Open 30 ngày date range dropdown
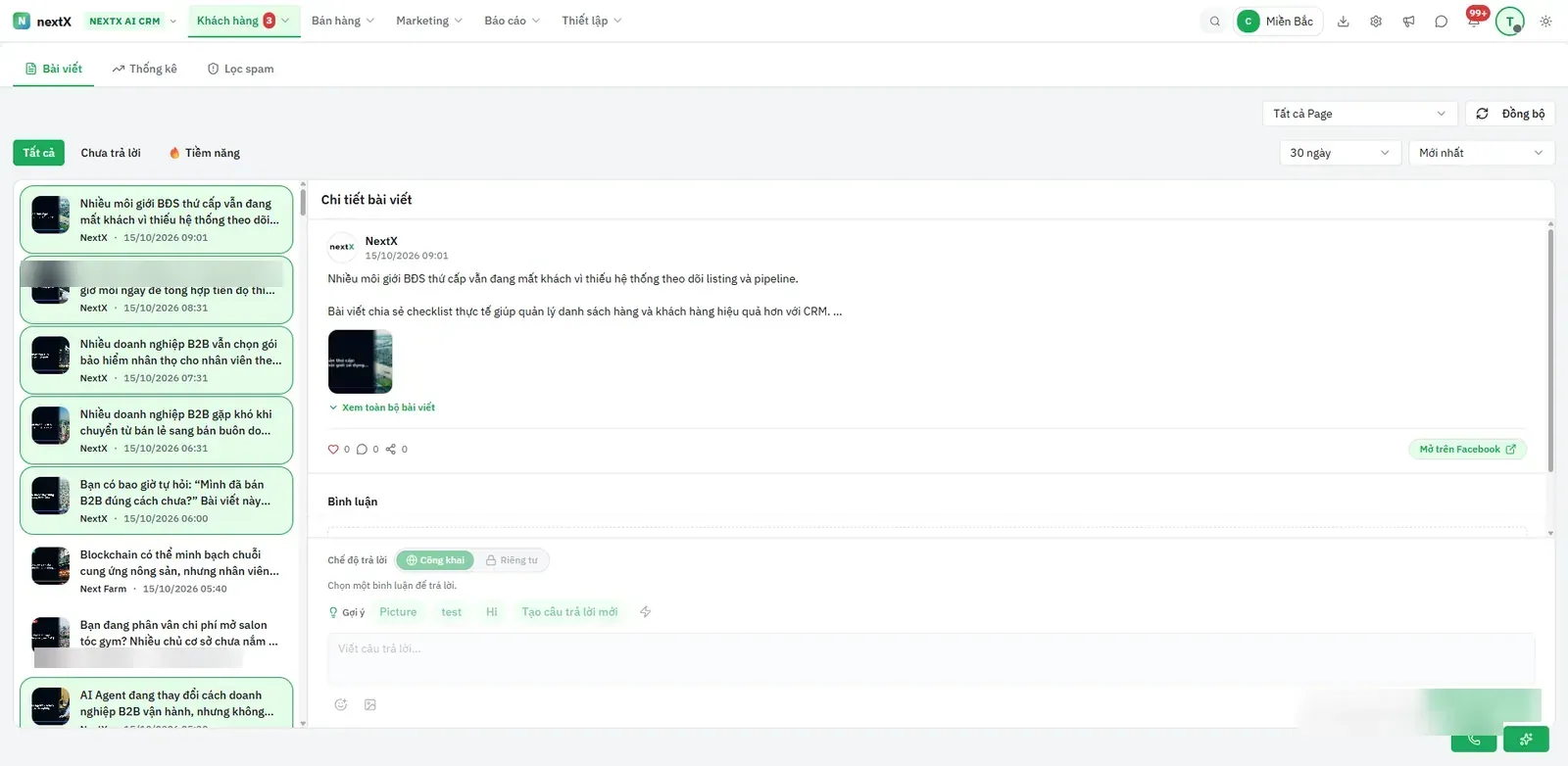 (1340, 153)
